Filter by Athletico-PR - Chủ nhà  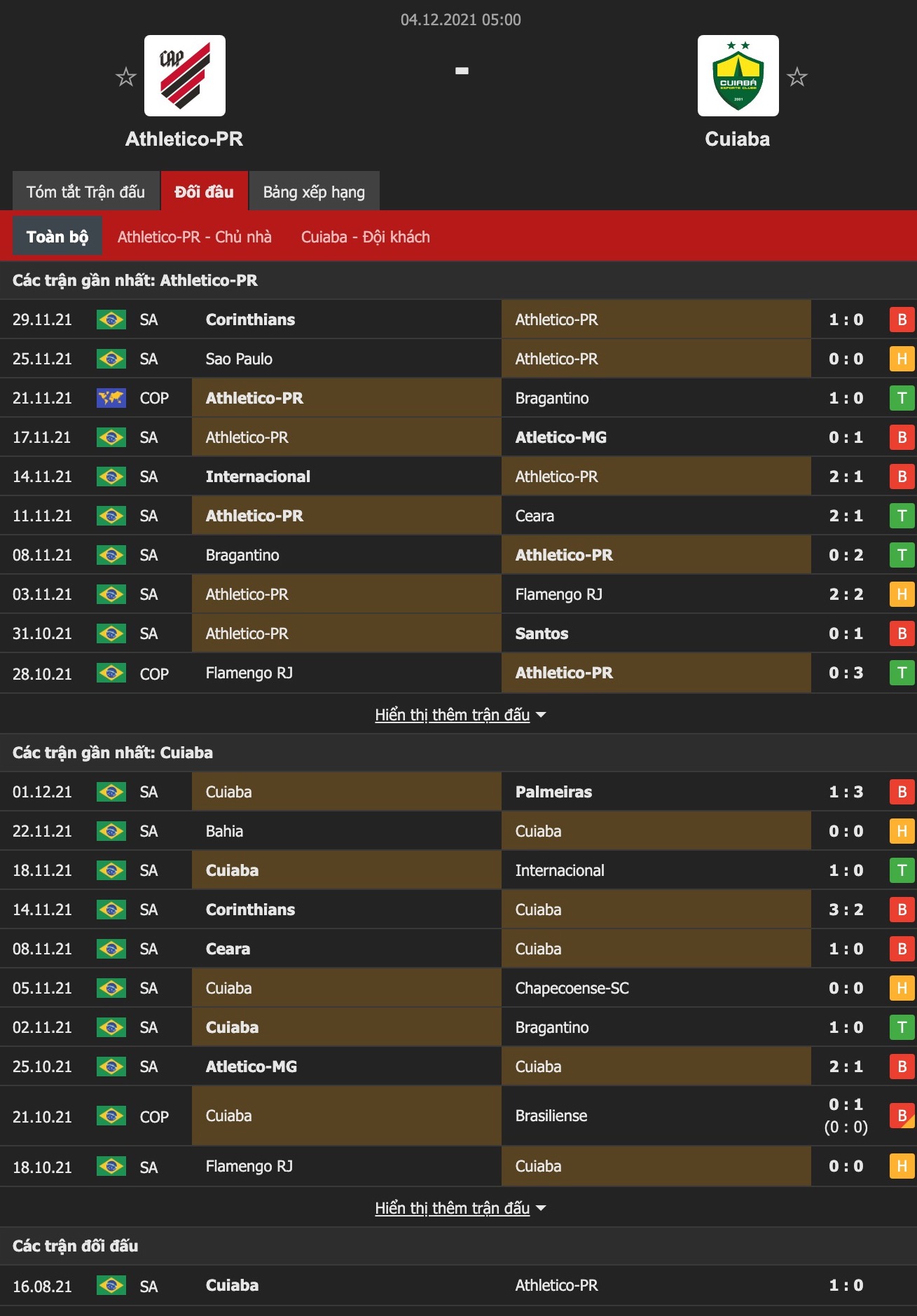click(195, 237)
